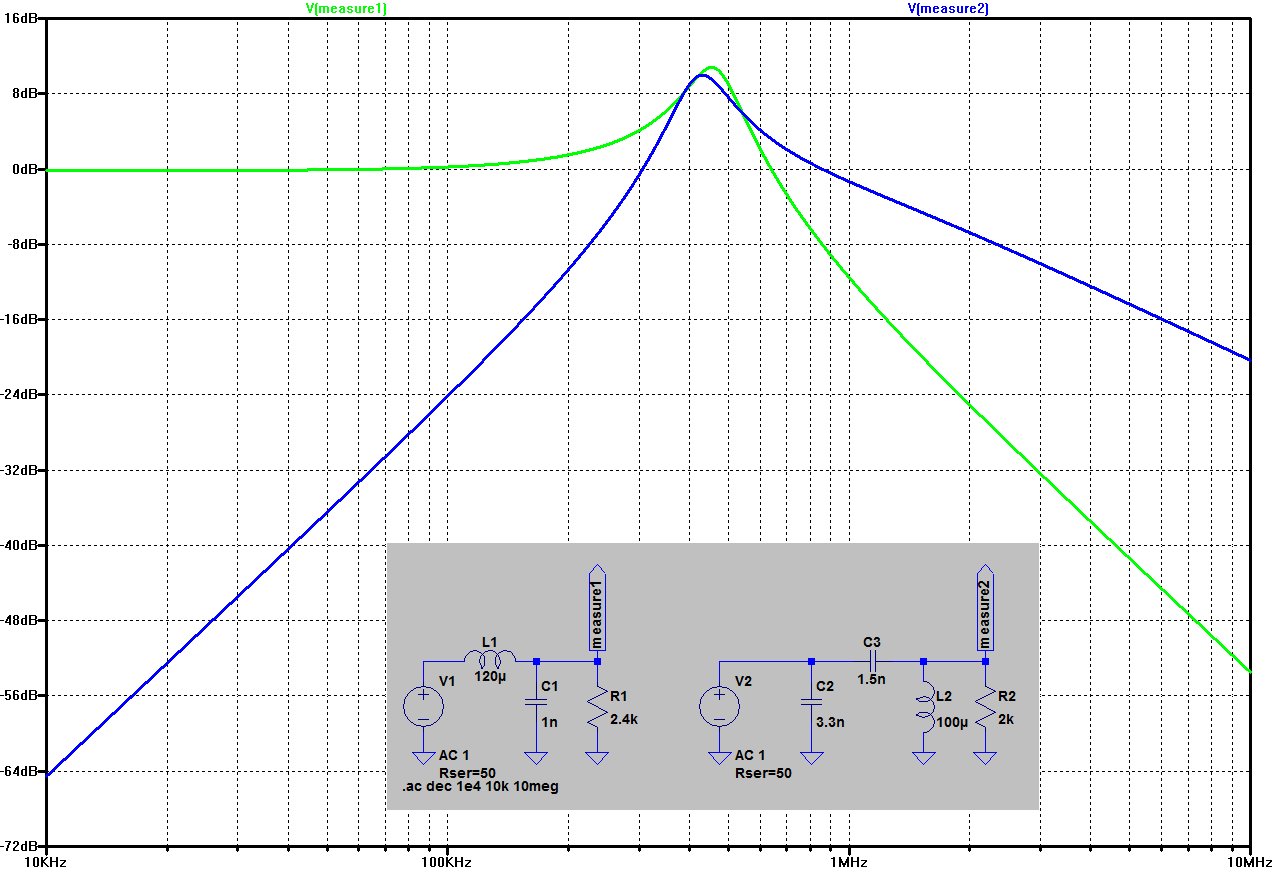
Task: Click the R2 reference designator text
Action: click(1007, 695)
